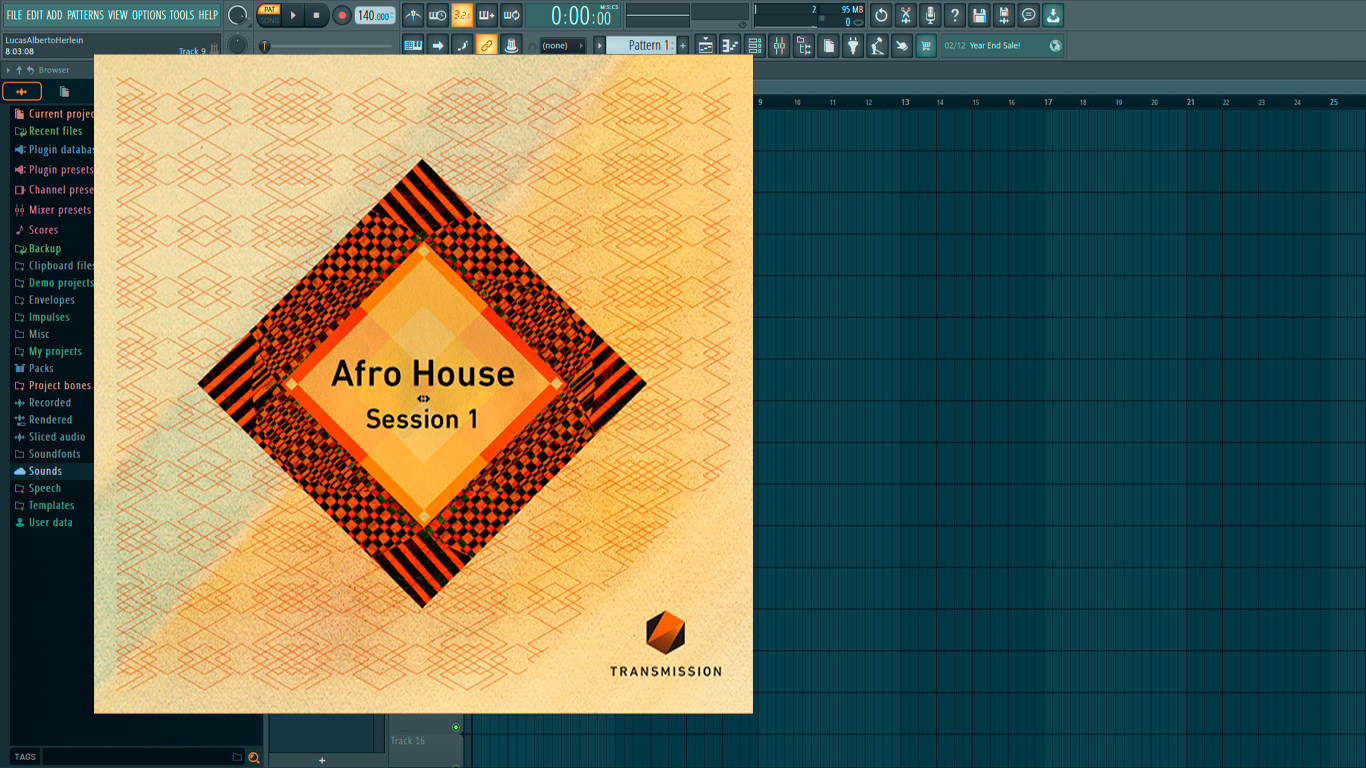Click the render/export audio floppy icon

[1004, 15]
